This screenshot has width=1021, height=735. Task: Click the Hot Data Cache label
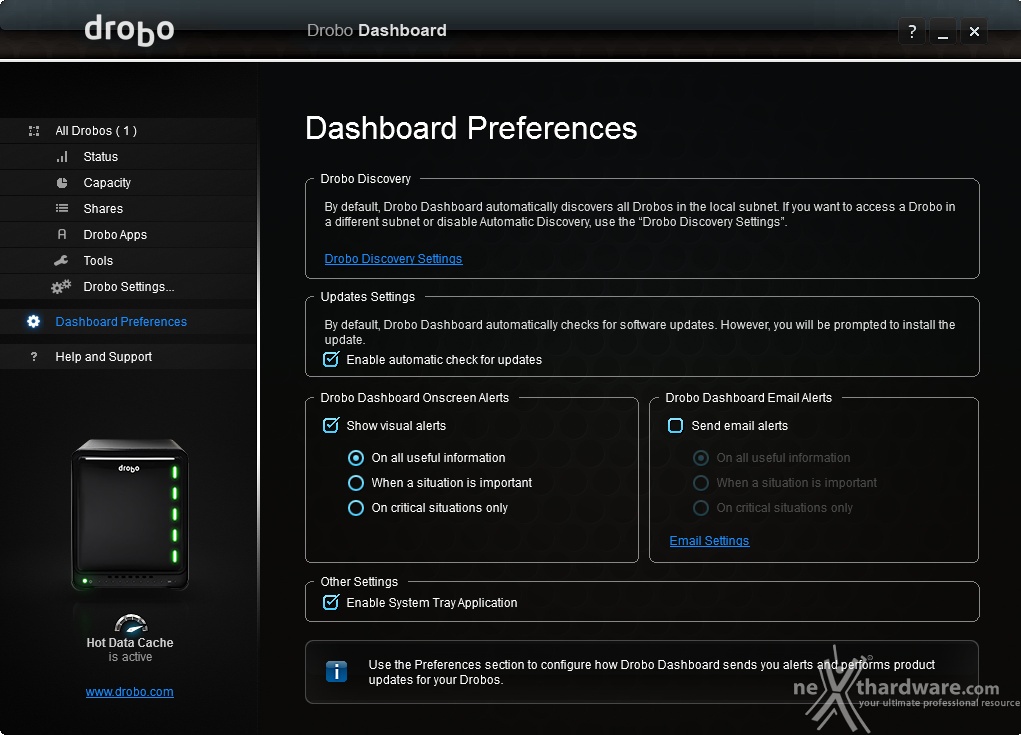click(130, 643)
